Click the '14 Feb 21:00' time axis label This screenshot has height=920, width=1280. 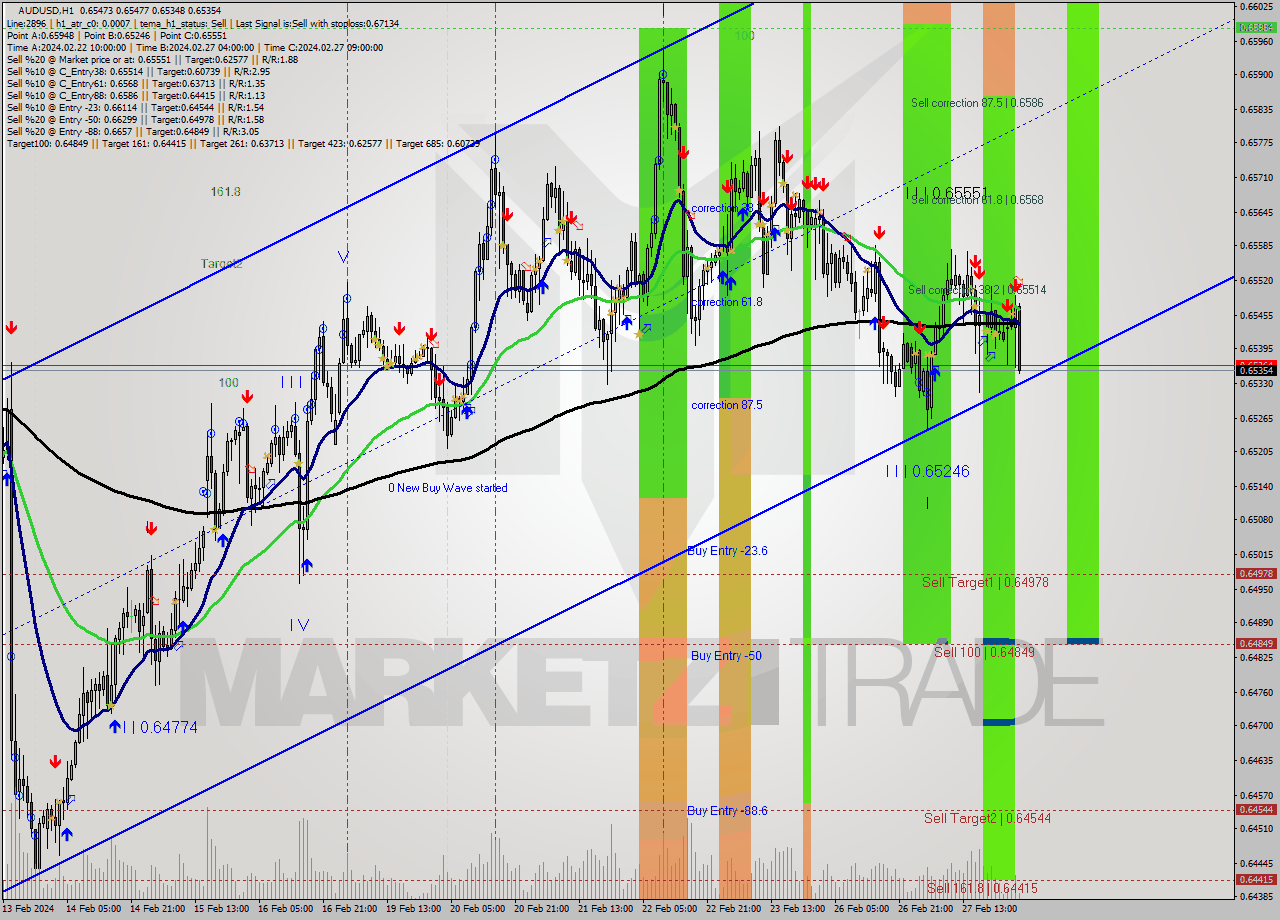click(159, 909)
